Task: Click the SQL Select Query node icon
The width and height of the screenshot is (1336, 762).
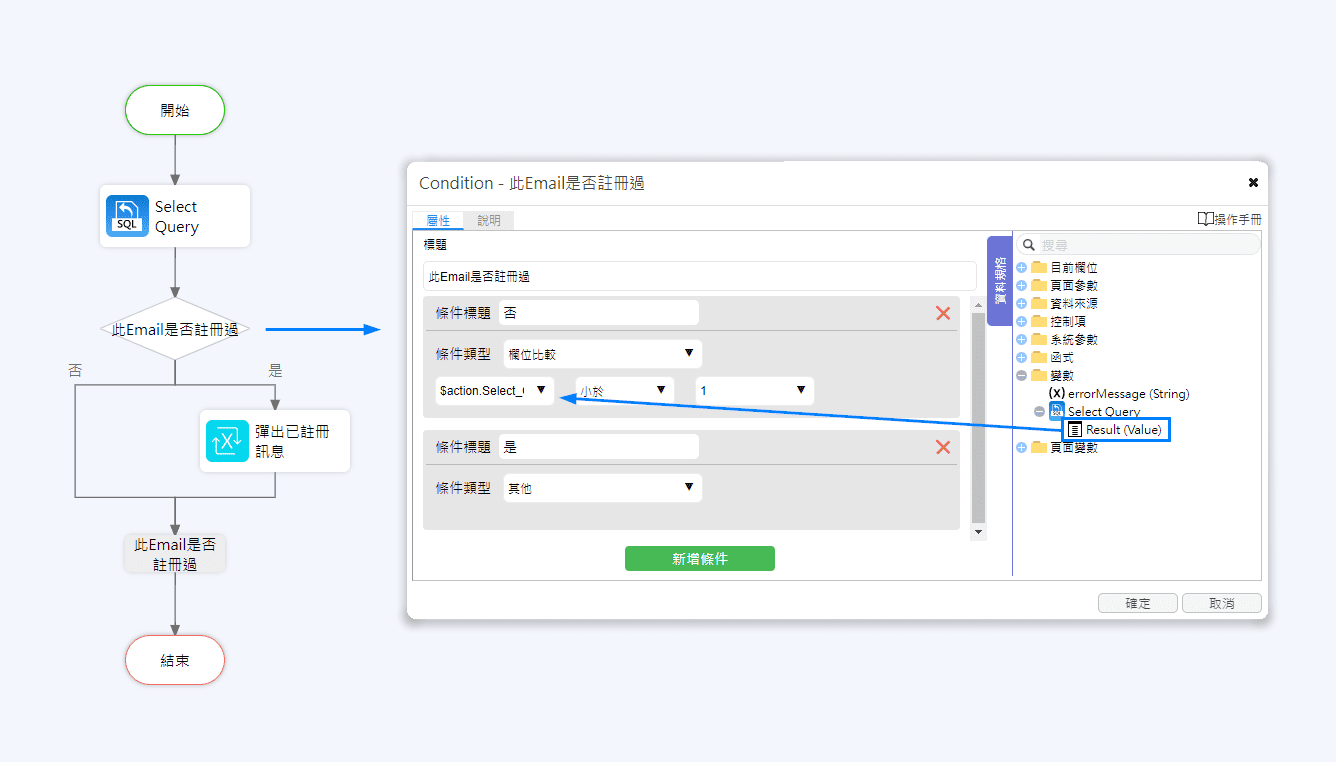Action: (127, 217)
